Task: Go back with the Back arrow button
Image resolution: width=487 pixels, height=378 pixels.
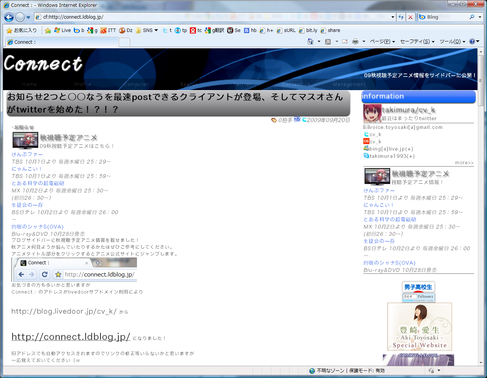Action: pos(9,17)
